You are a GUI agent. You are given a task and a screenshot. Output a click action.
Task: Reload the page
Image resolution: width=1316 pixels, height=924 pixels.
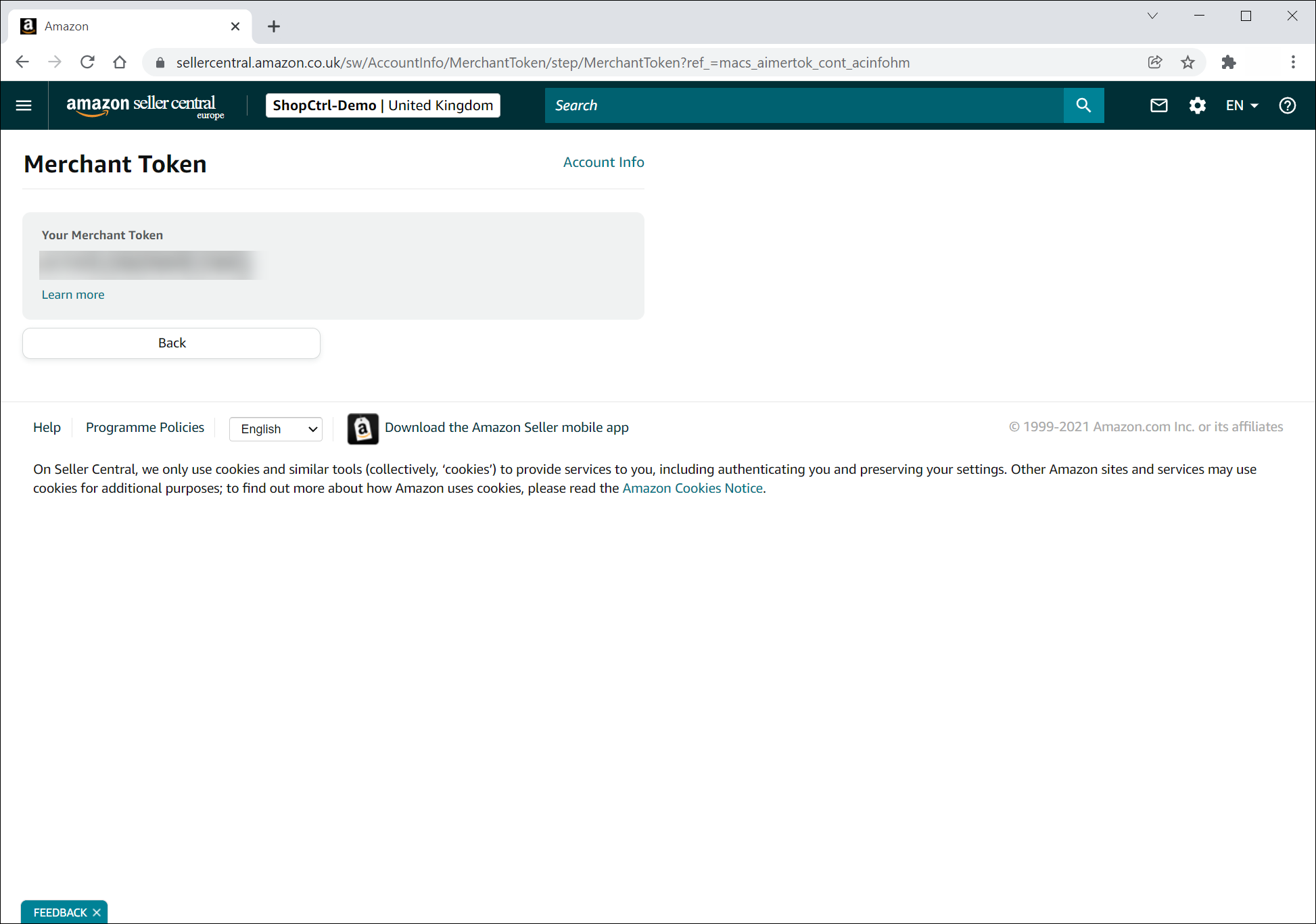point(87,62)
